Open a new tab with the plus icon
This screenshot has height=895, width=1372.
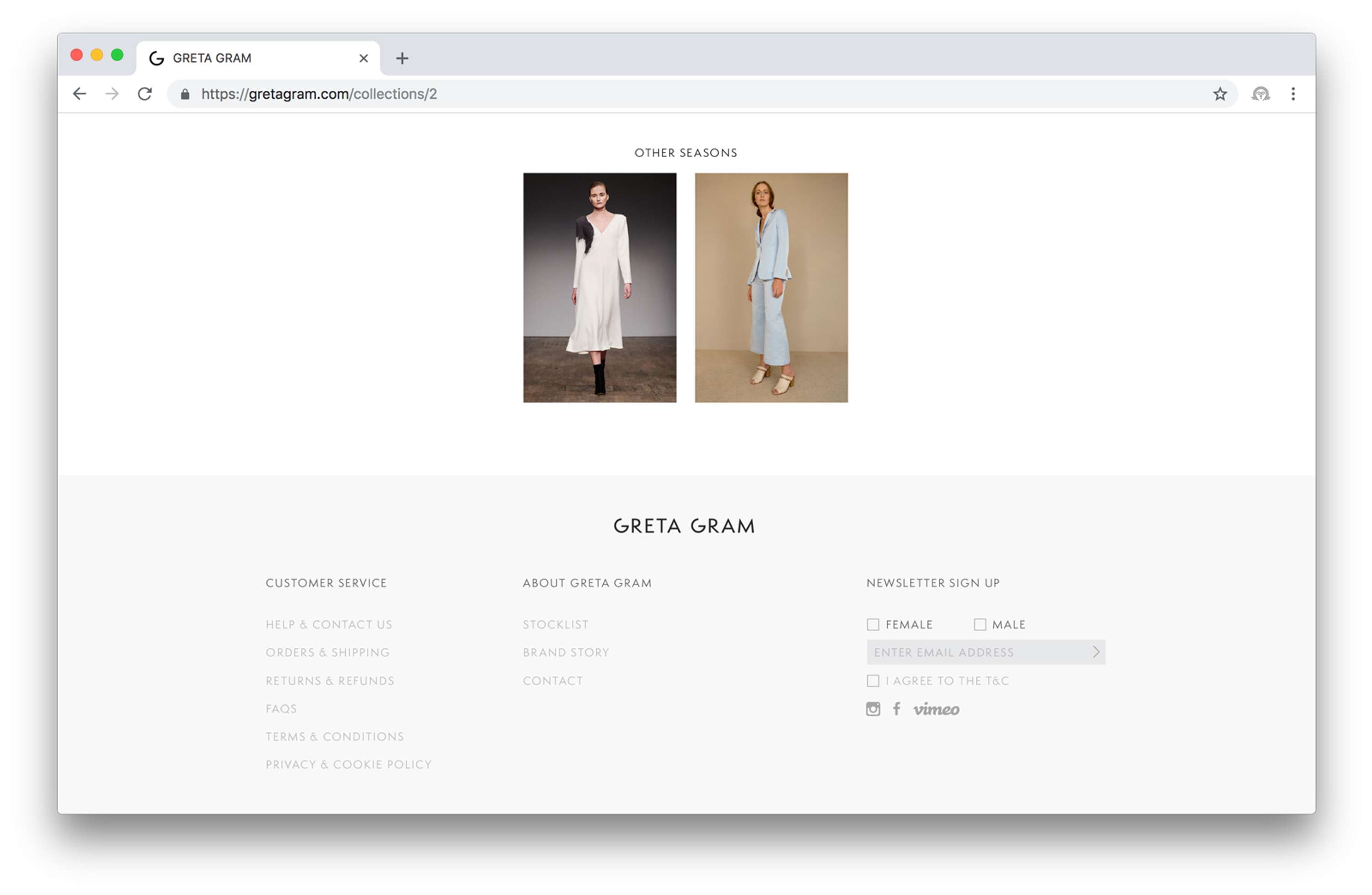(402, 58)
